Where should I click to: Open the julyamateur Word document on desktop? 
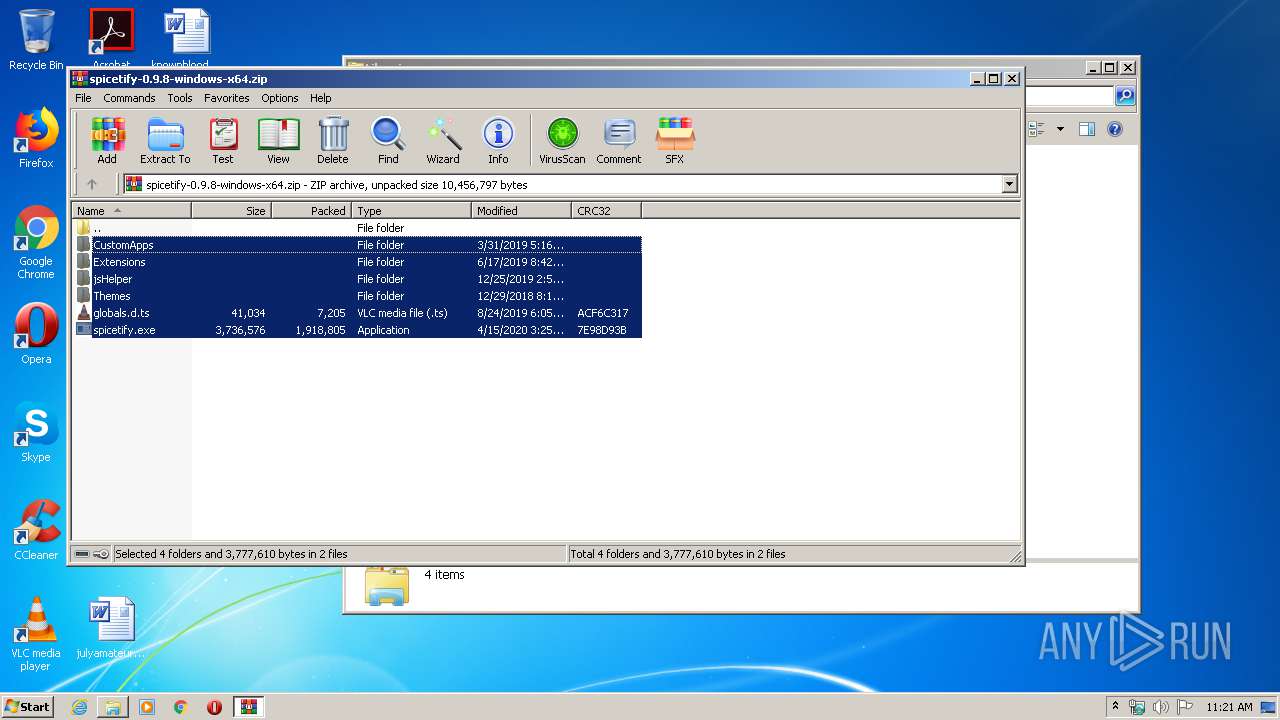point(111,629)
